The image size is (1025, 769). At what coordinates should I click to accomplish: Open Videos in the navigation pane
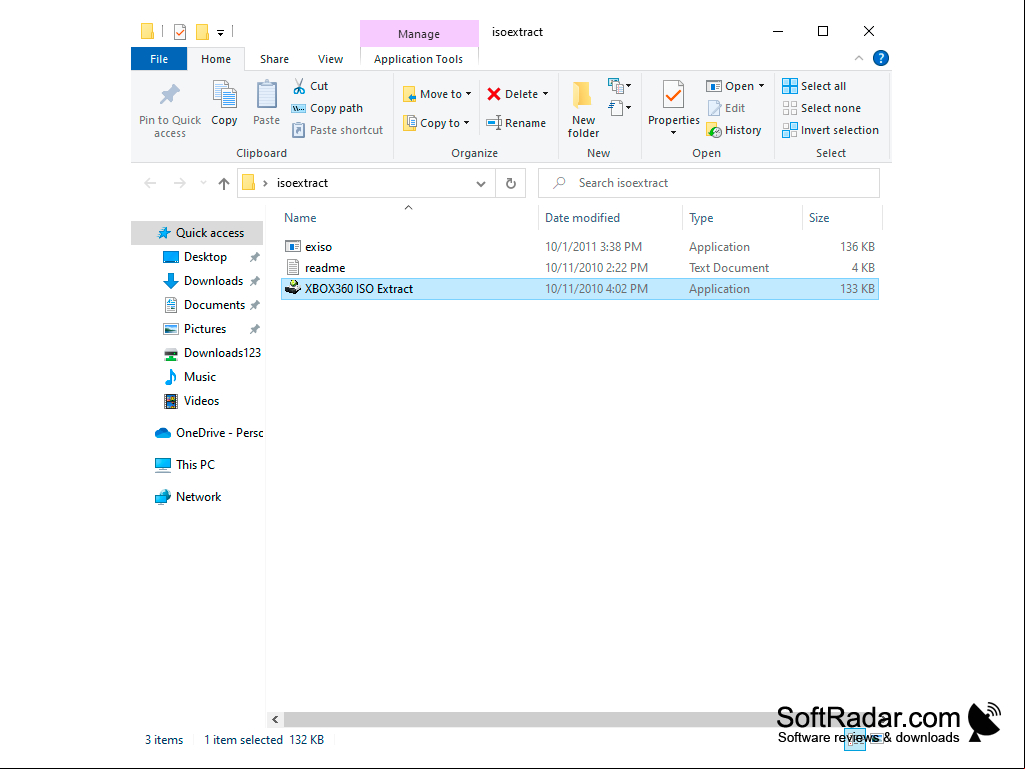tap(192, 401)
